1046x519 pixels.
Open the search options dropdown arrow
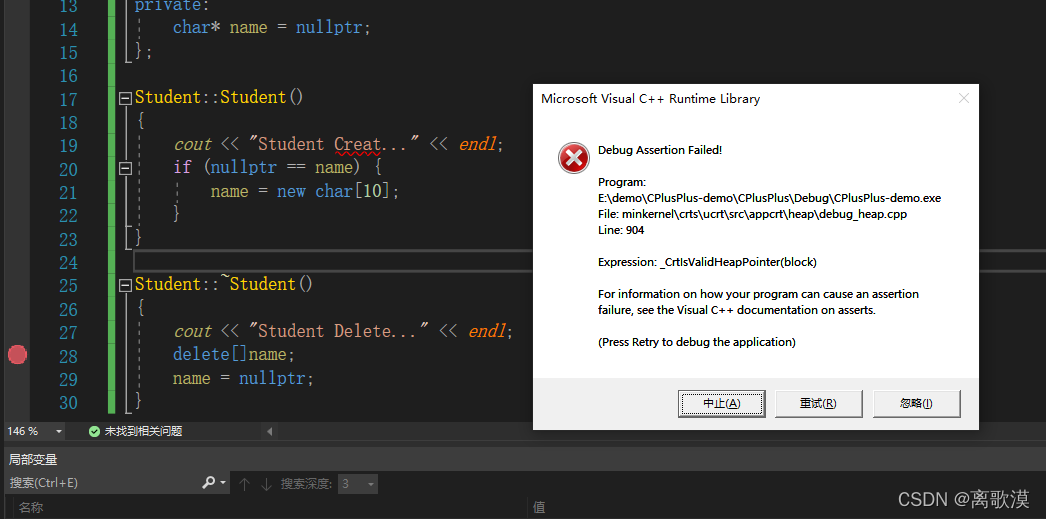pyautogui.click(x=223, y=483)
